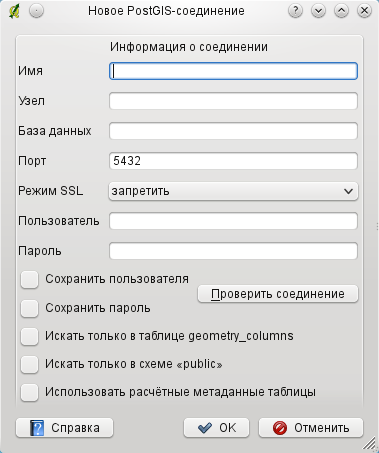Viewport: 379px width, 453px height.
Task: Click the Режим SSL label
Action: tap(51, 191)
